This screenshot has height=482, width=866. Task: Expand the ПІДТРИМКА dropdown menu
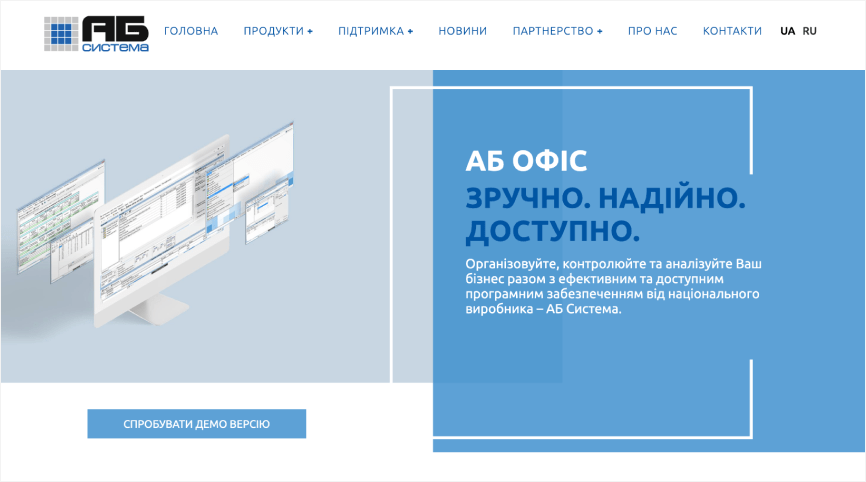point(376,31)
